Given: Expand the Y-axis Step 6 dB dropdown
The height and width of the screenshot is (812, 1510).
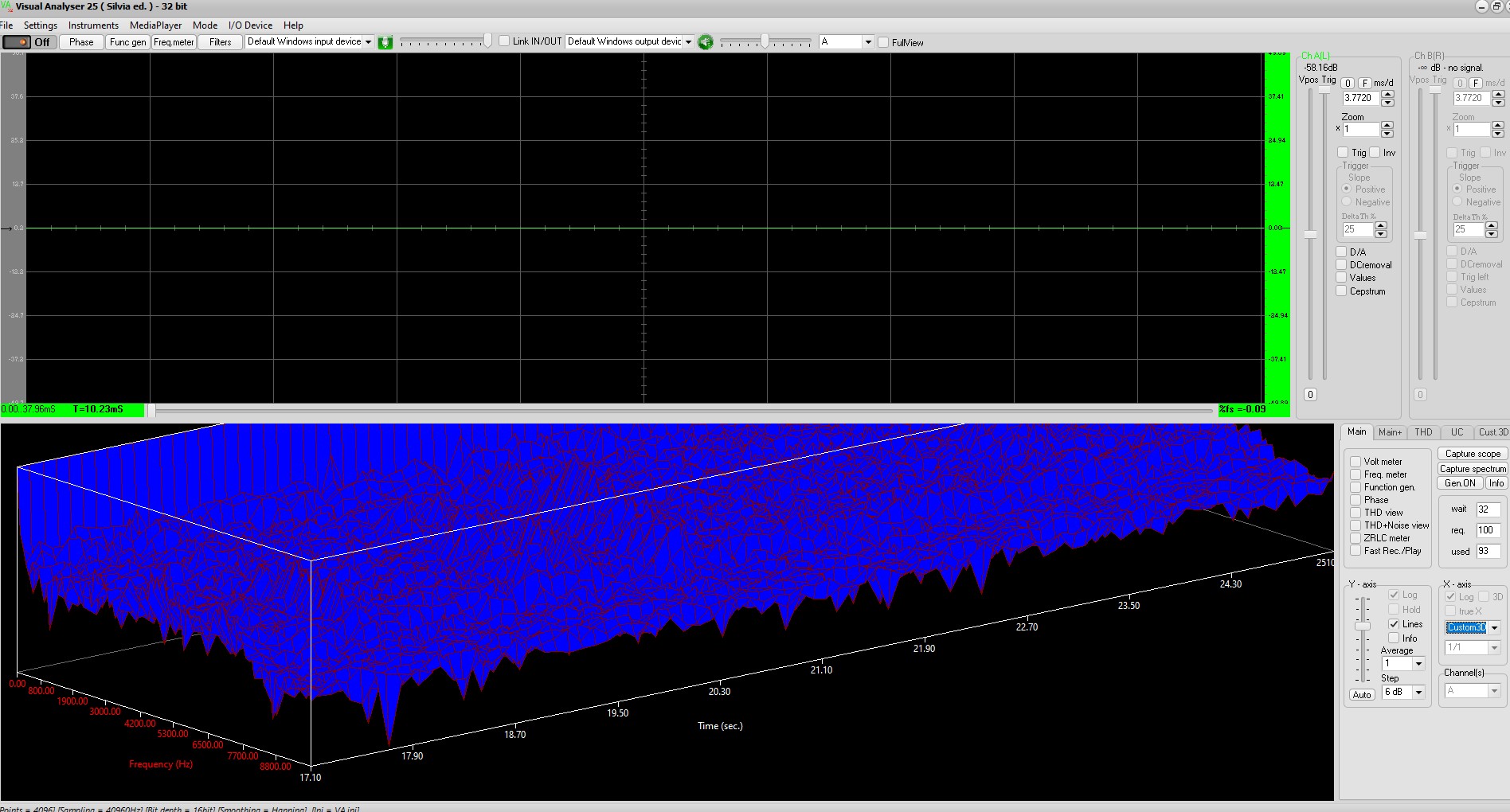Looking at the screenshot, I should click(x=1418, y=693).
